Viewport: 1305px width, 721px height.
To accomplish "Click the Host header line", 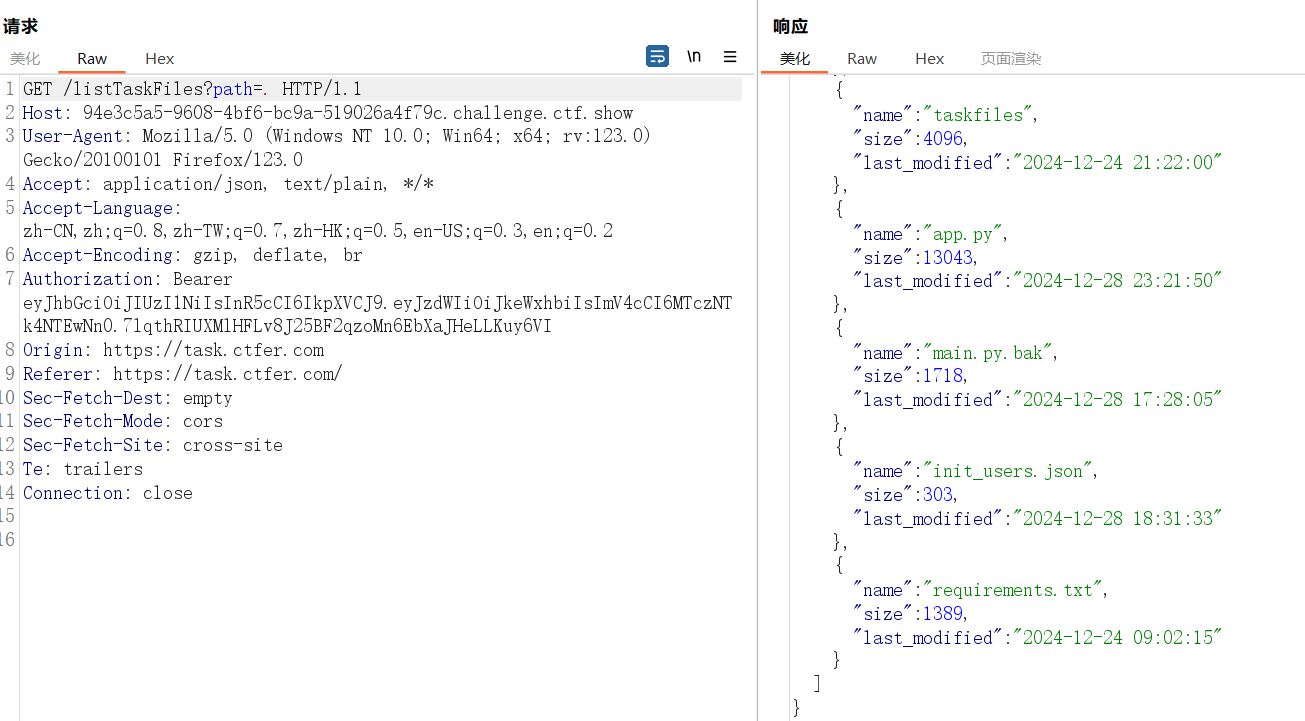I will 328,113.
